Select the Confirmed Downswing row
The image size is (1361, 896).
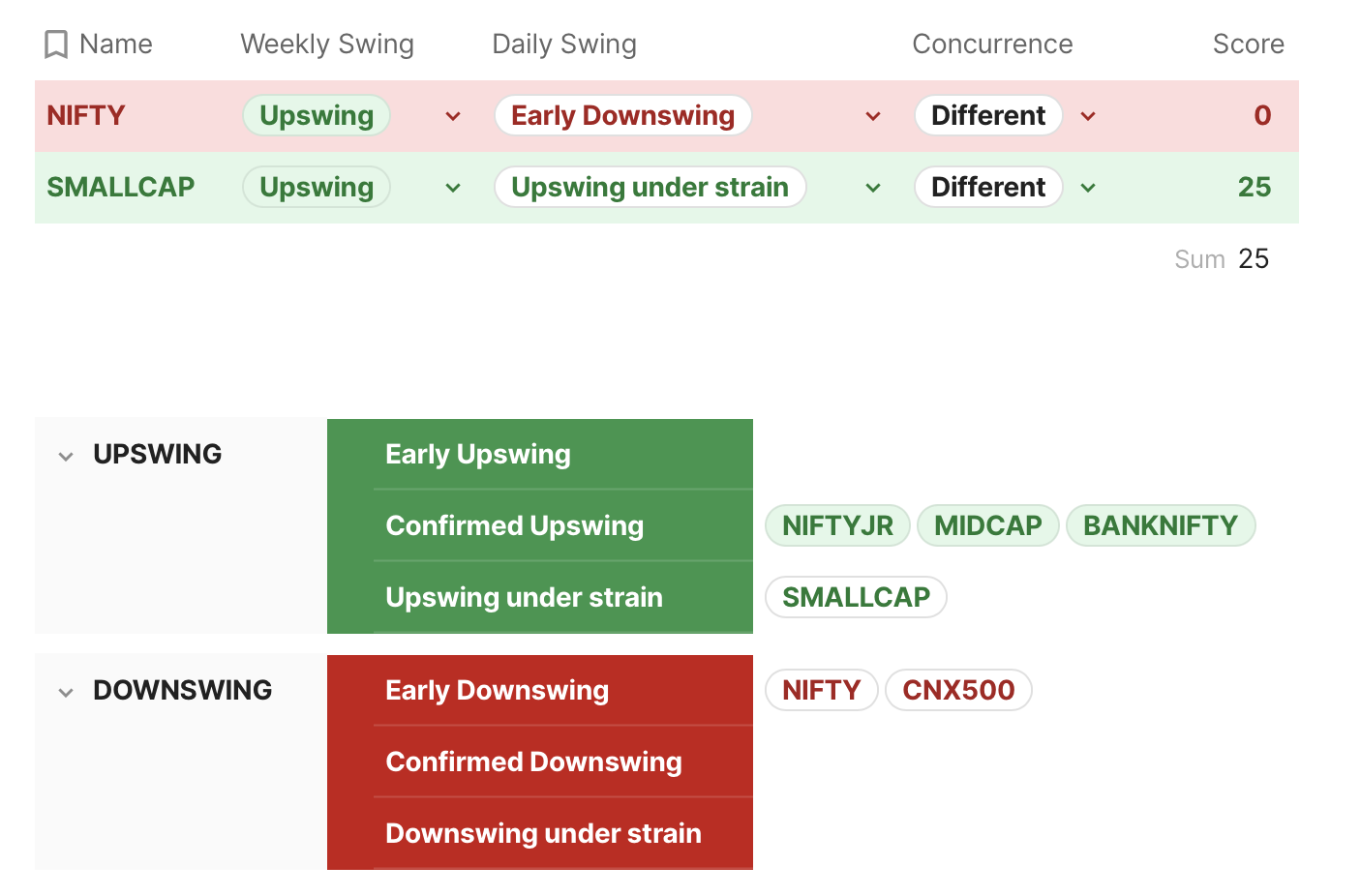(x=533, y=762)
